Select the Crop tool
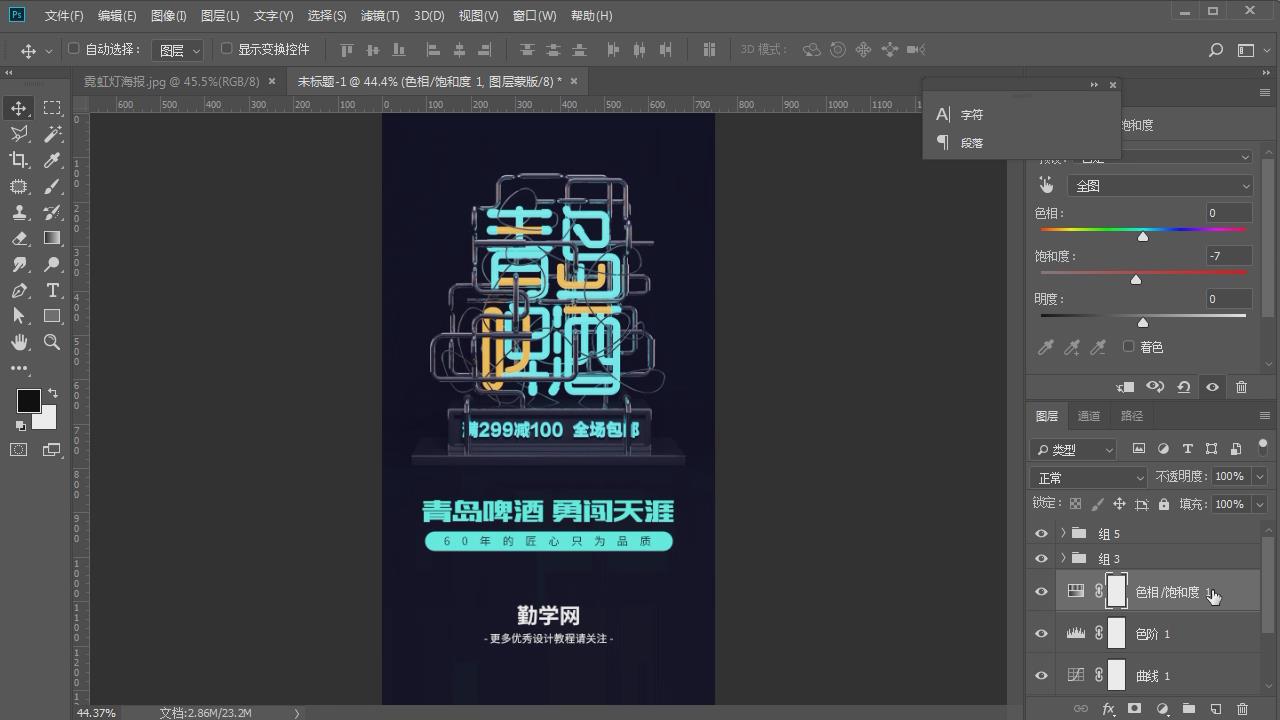 tap(19, 160)
